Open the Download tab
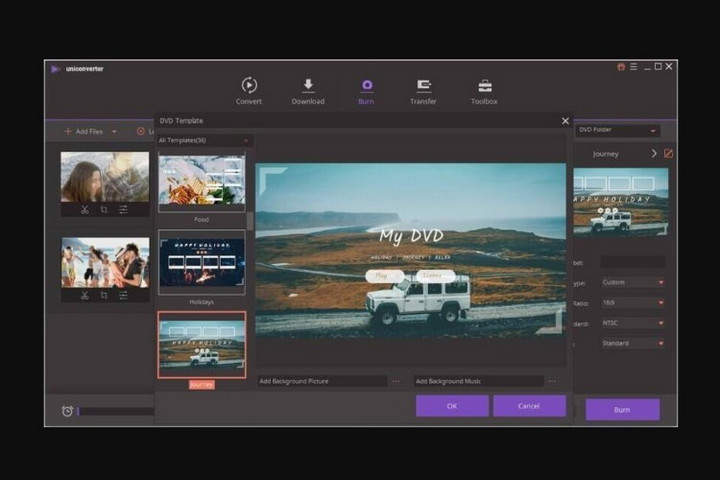 (308, 91)
